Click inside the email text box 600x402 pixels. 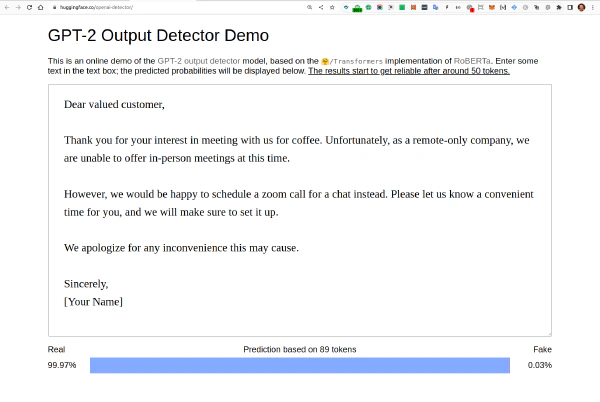coord(300,210)
